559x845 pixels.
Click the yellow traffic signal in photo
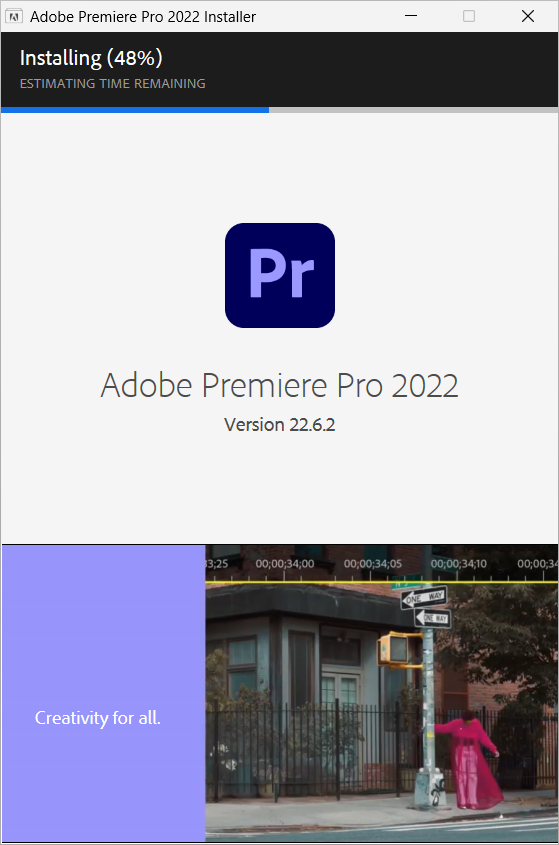[394, 650]
